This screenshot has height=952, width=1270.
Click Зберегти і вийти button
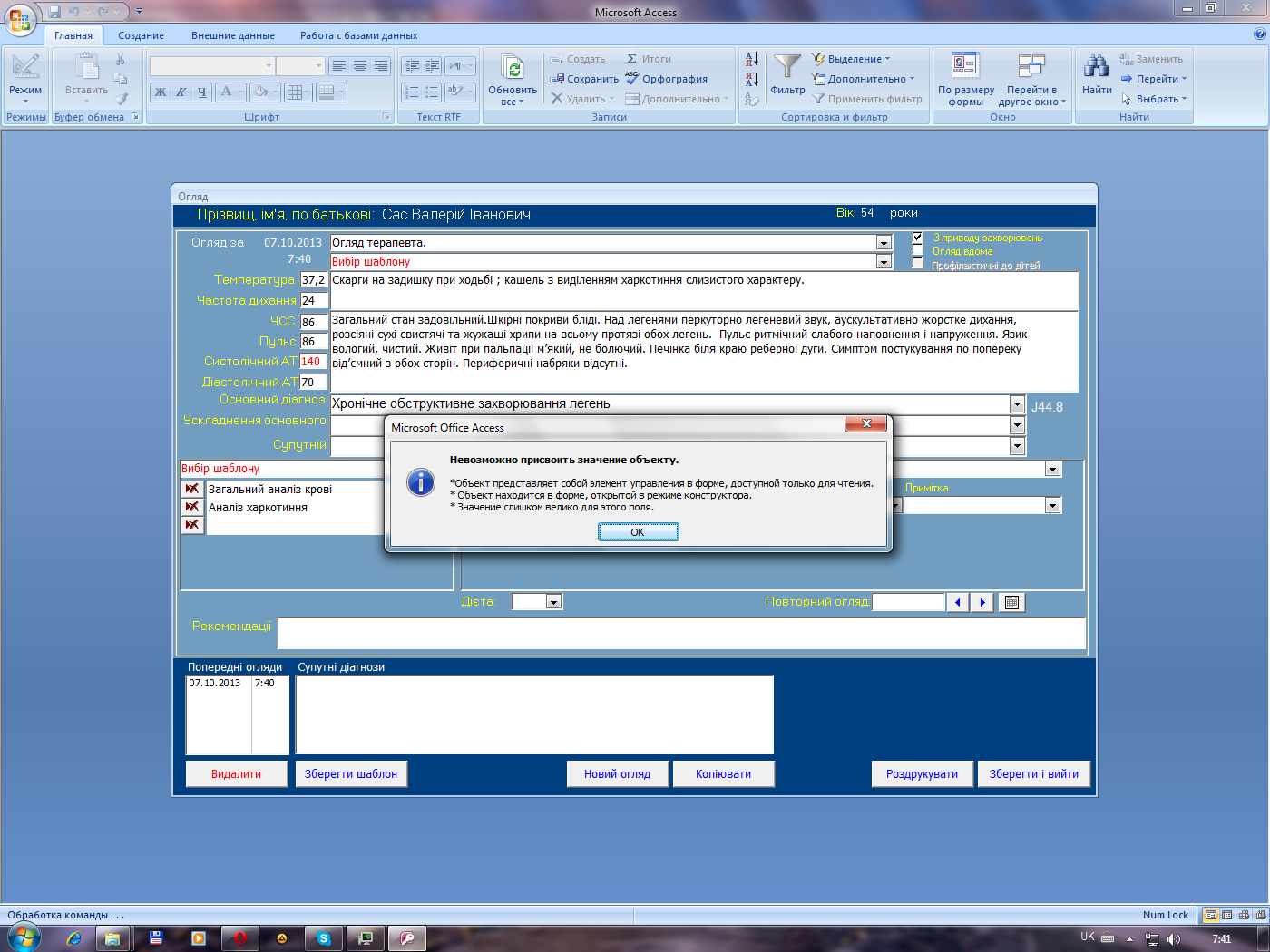1034,773
